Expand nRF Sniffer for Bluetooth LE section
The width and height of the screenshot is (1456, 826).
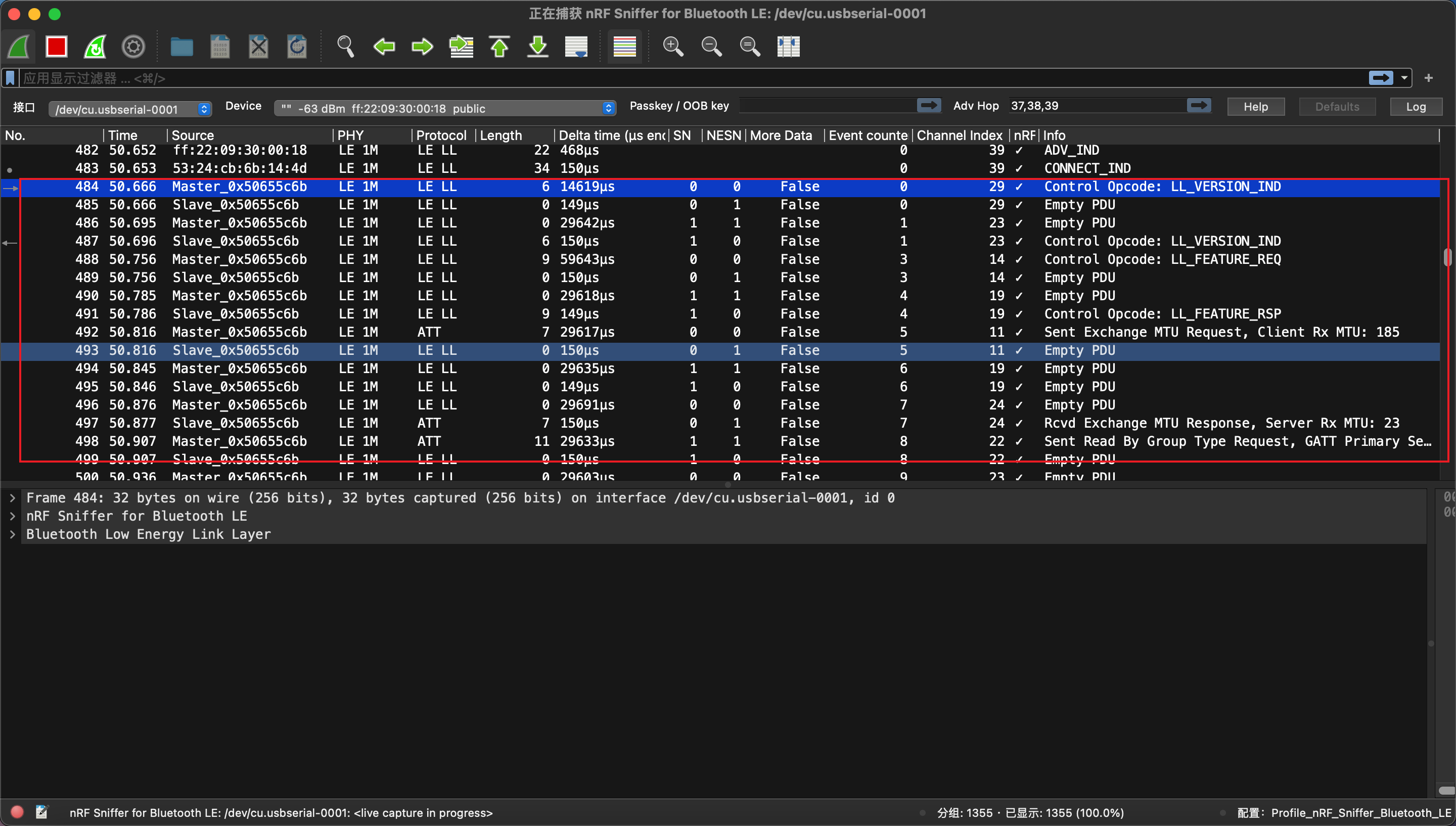click(13, 516)
